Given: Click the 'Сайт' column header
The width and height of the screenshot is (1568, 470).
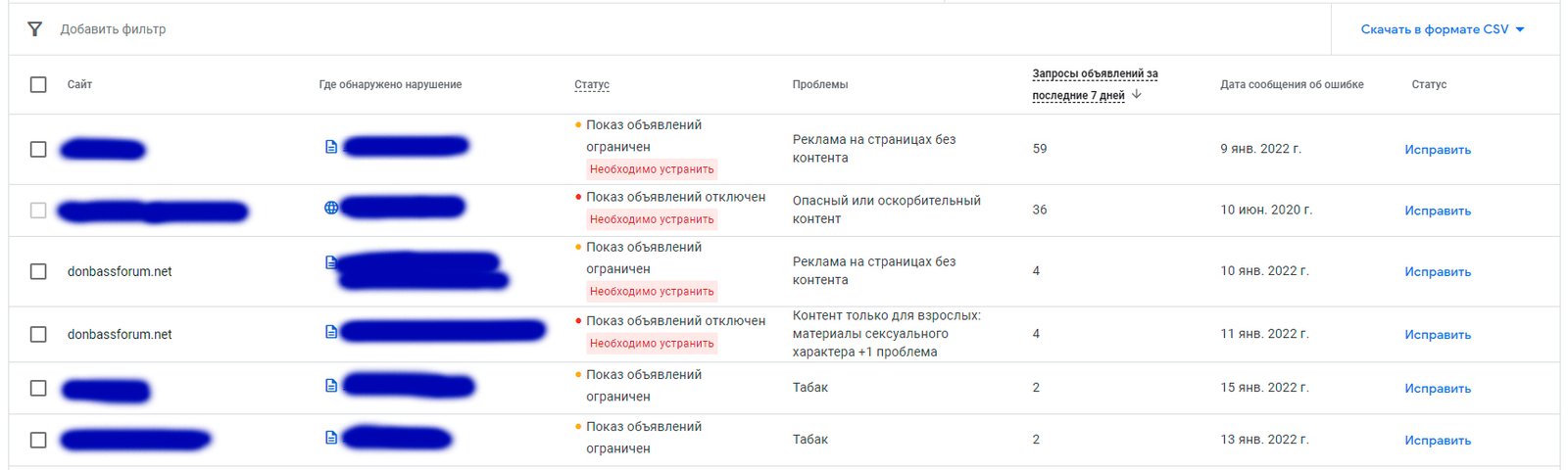Looking at the screenshot, I should pyautogui.click(x=79, y=85).
